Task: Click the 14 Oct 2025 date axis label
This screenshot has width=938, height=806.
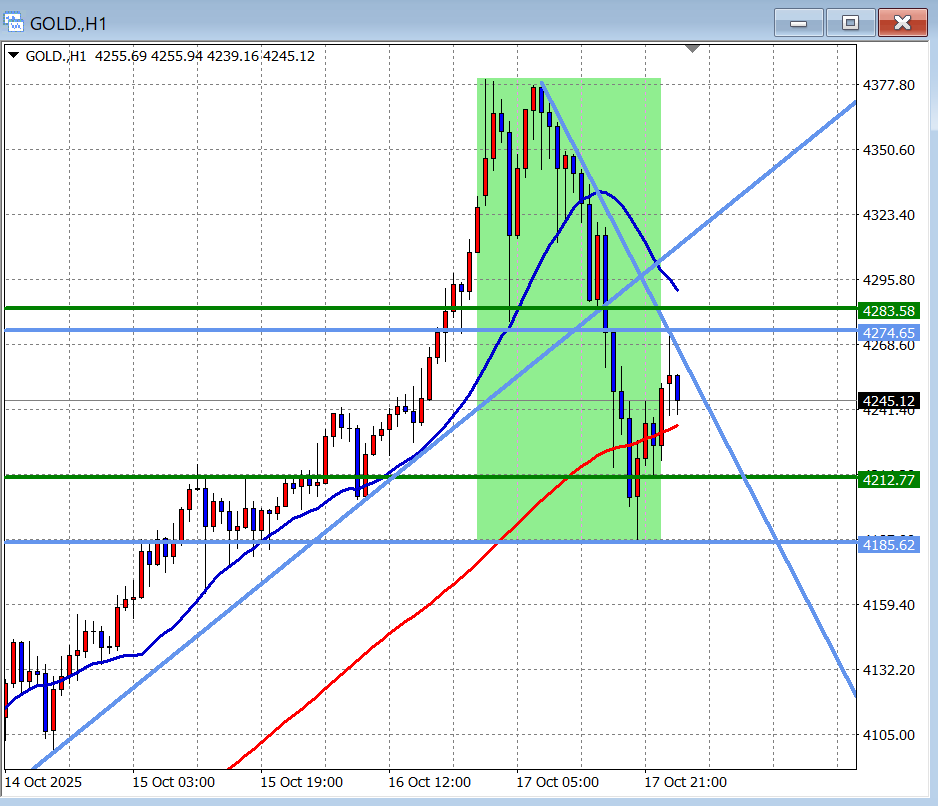Action: click(x=44, y=782)
